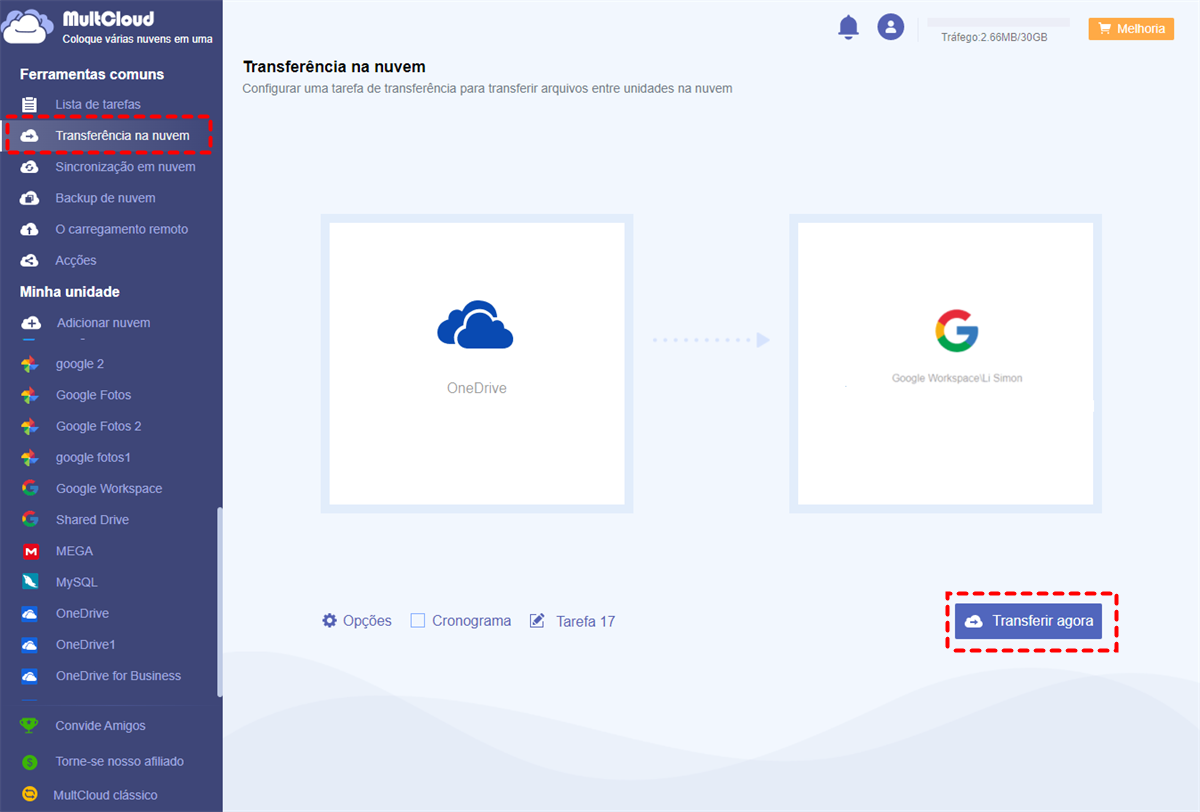
Task: Click Convide Amigos
Action: [x=100, y=726]
